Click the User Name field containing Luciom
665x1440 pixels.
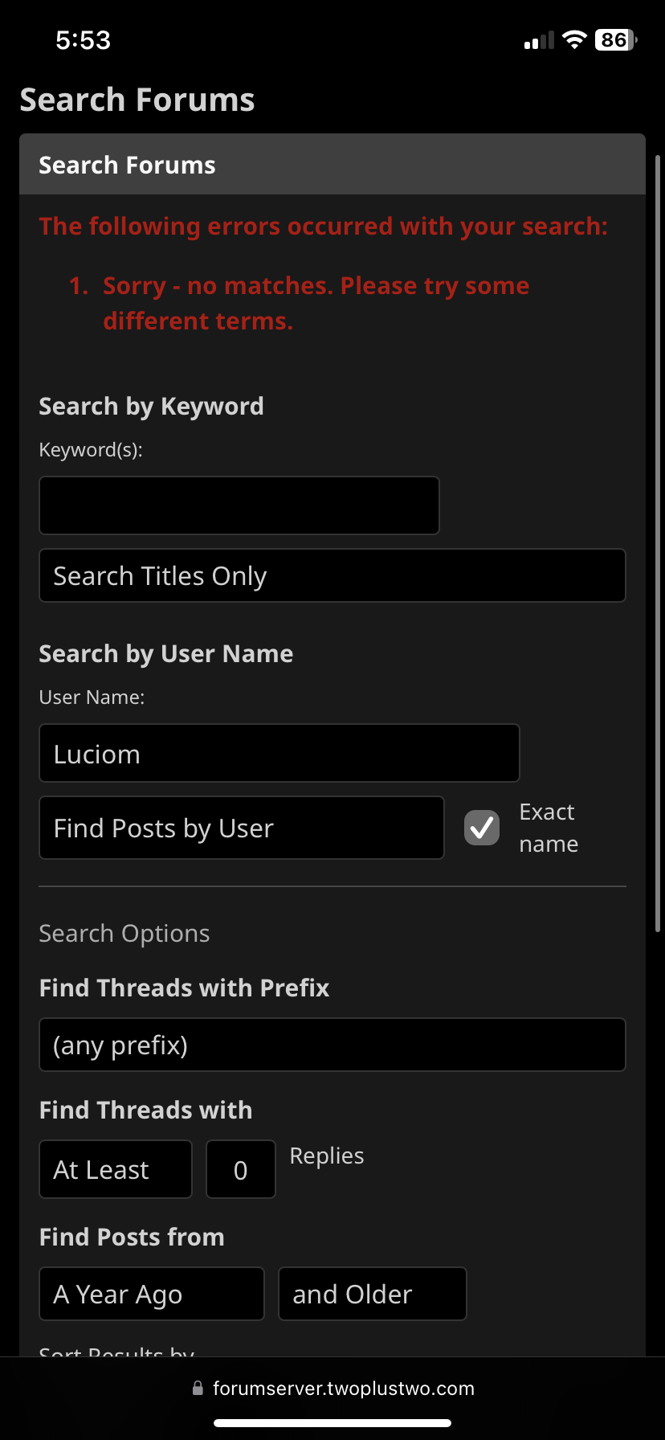click(279, 753)
